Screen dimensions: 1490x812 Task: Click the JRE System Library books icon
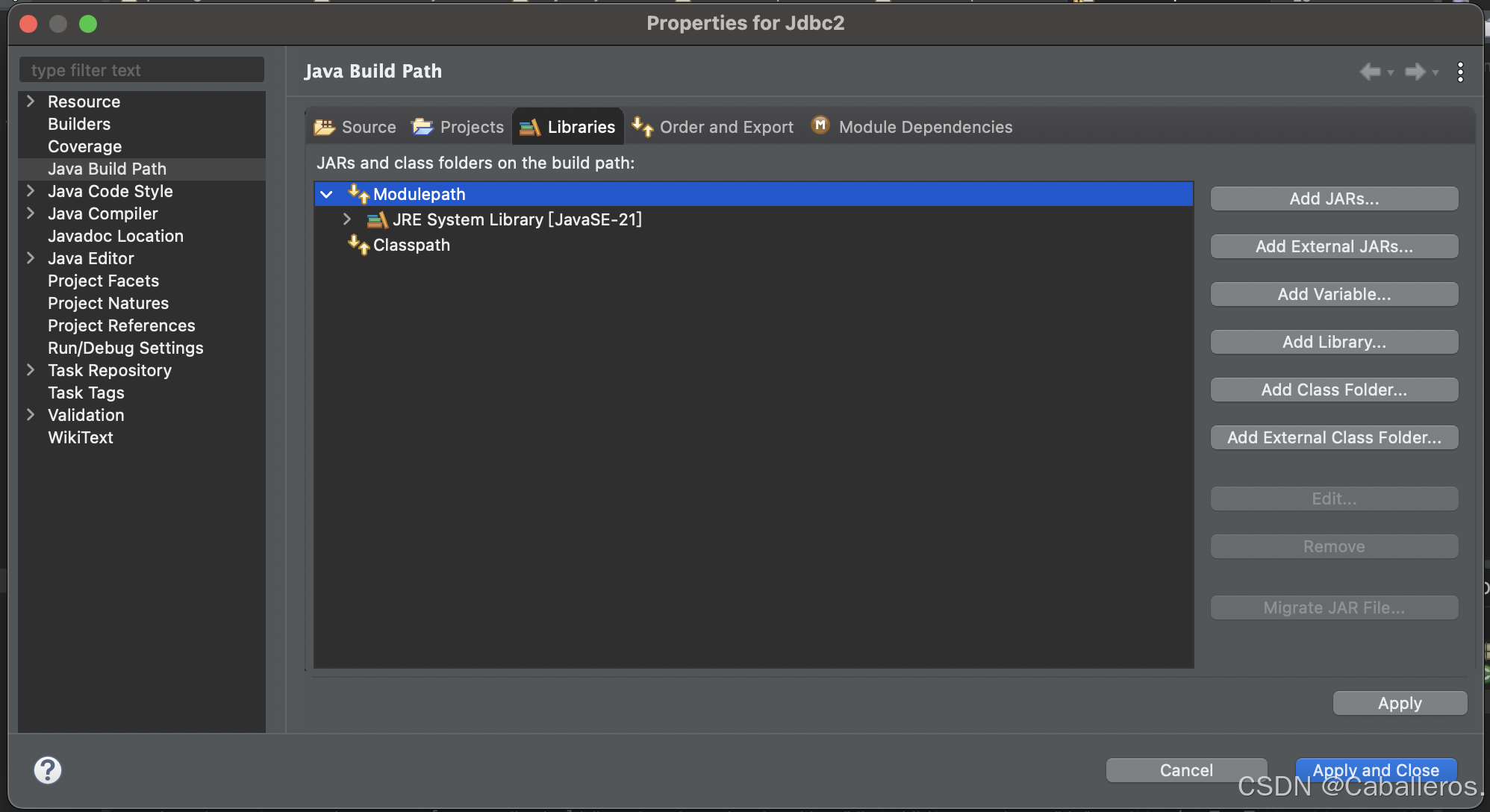377,219
